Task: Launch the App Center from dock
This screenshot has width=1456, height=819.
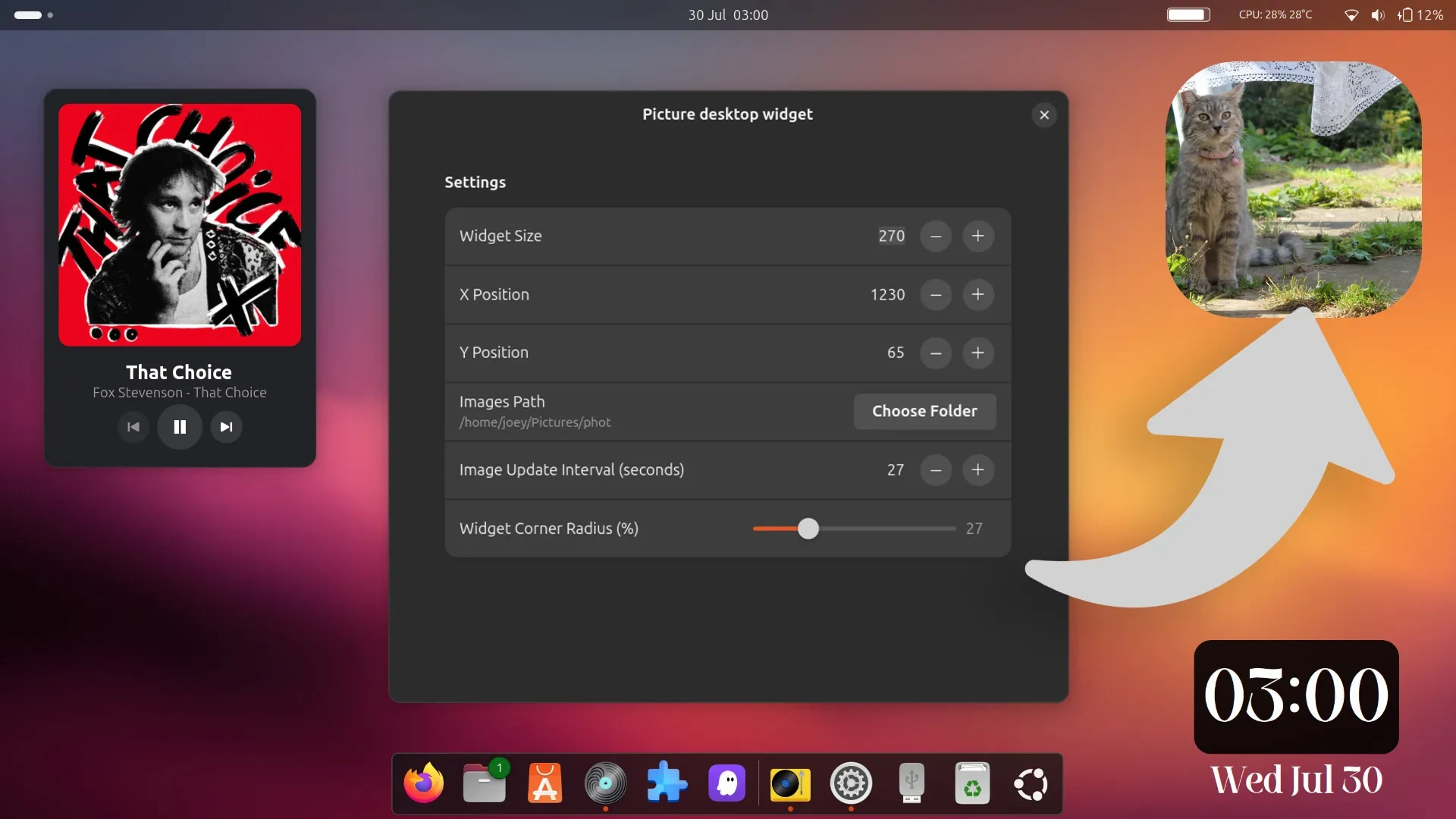Action: pos(544,783)
